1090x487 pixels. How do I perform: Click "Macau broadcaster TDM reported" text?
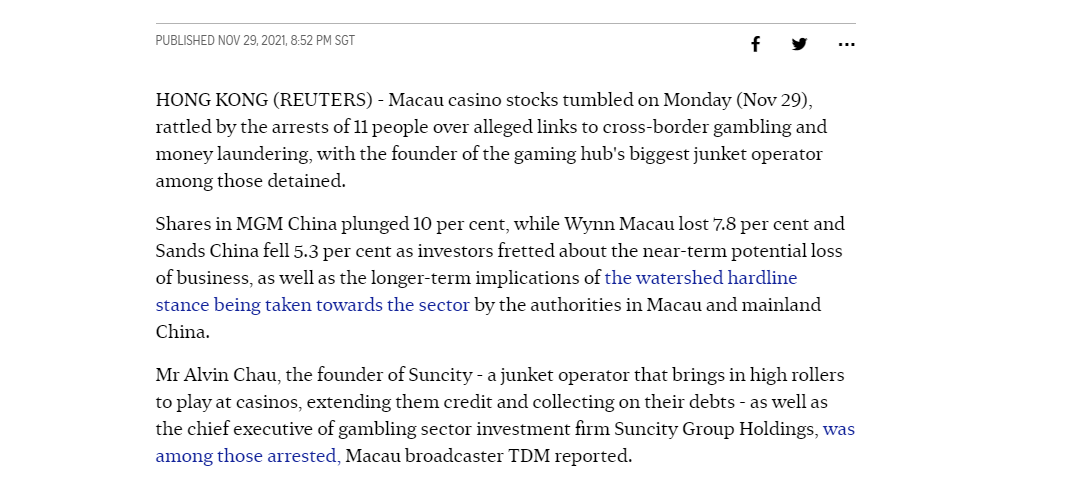489,456
